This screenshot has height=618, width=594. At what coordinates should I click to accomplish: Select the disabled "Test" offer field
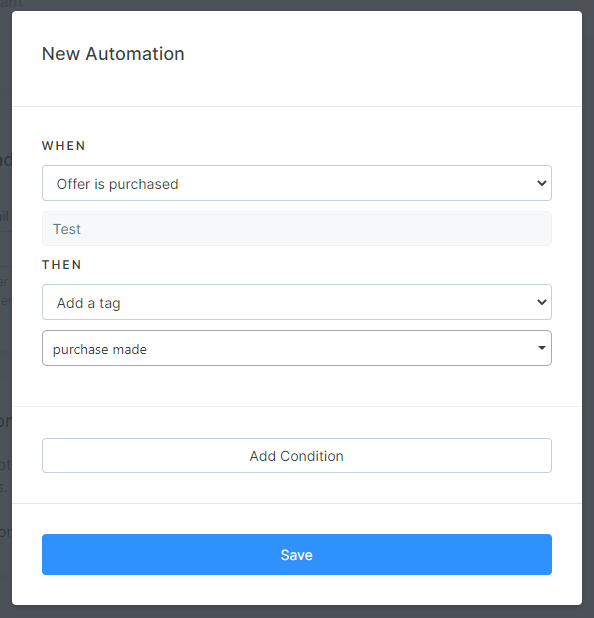pyautogui.click(x=297, y=229)
